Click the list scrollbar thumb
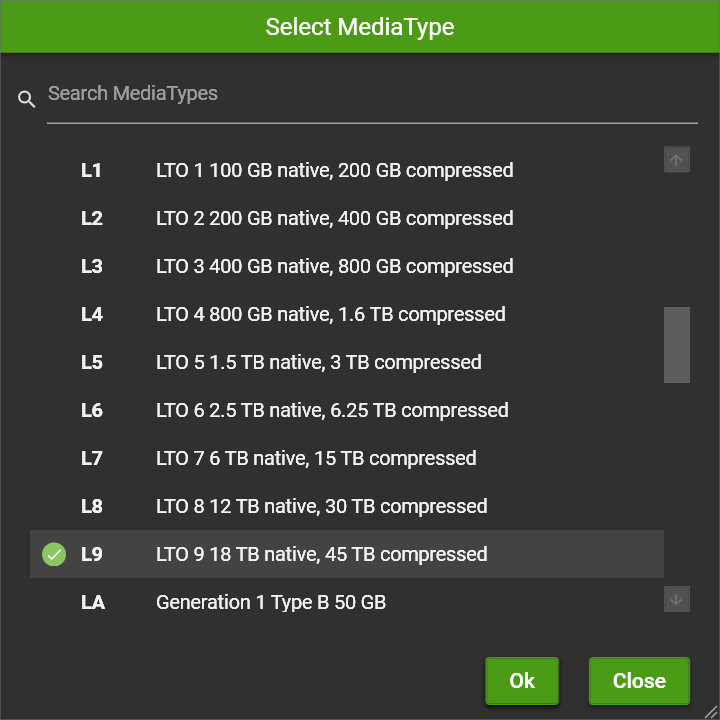The image size is (720, 720). (x=676, y=345)
